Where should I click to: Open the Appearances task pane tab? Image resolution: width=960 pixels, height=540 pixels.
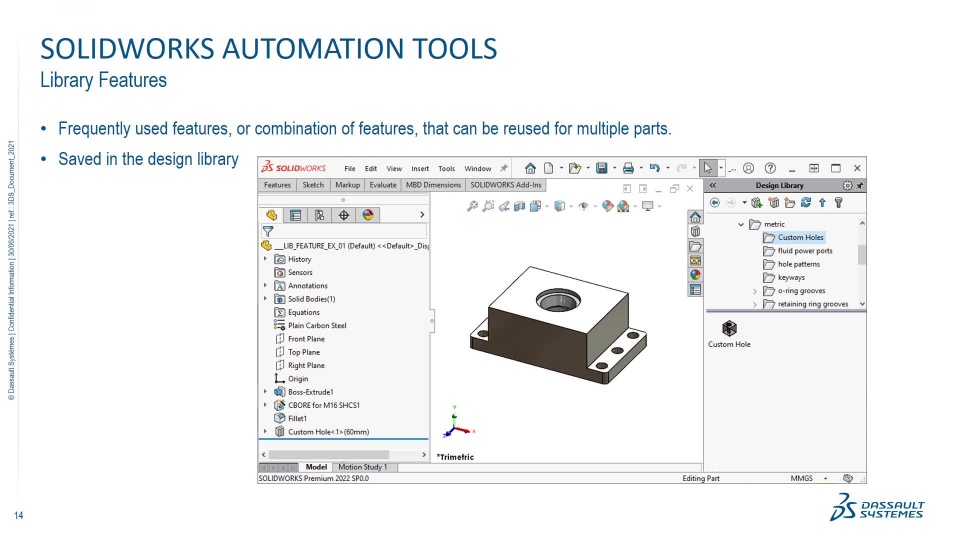click(695, 275)
